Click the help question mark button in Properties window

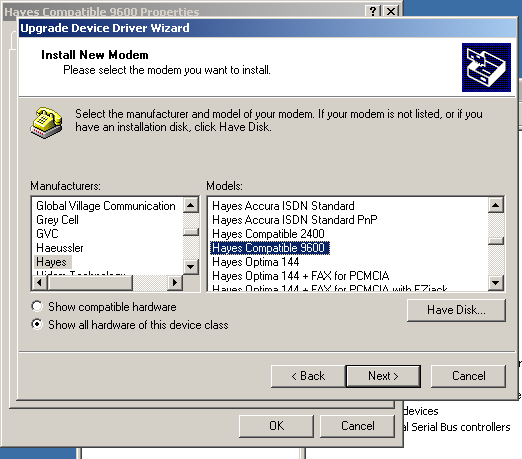click(373, 11)
